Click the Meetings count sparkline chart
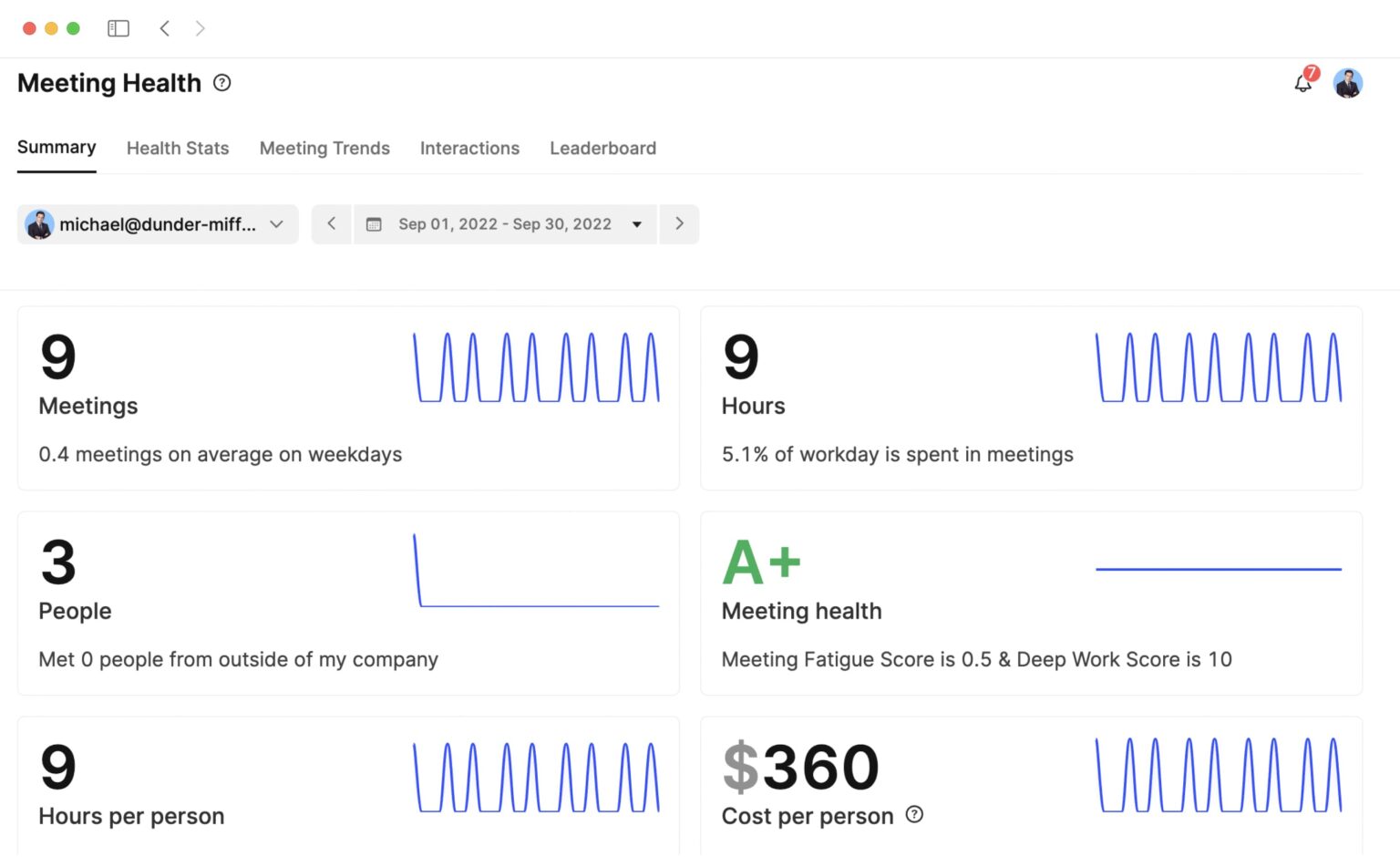This screenshot has height=857, width=1400. [x=536, y=367]
